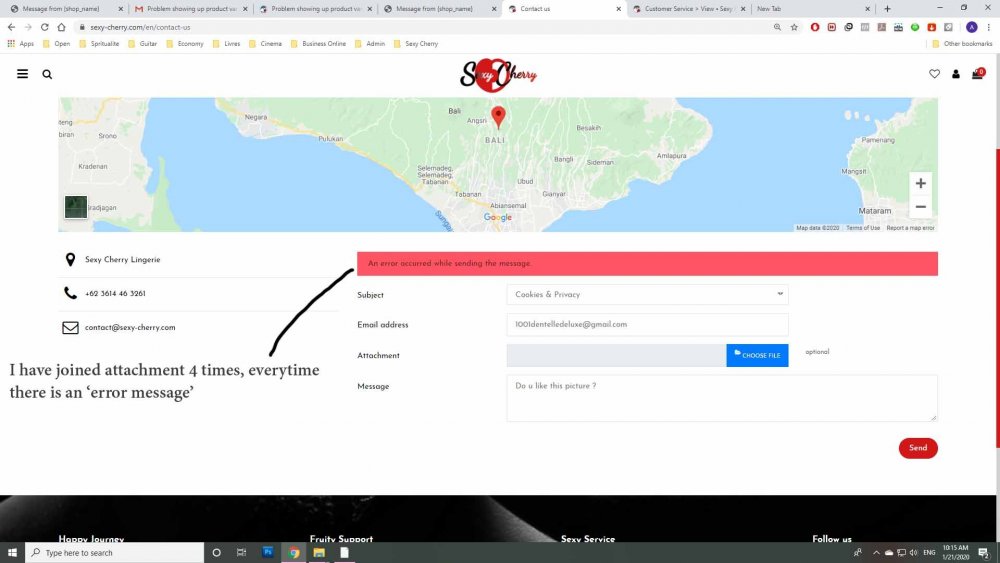The image size is (1000, 563).
Task: Bookmark this page with star icon
Action: pos(794,27)
